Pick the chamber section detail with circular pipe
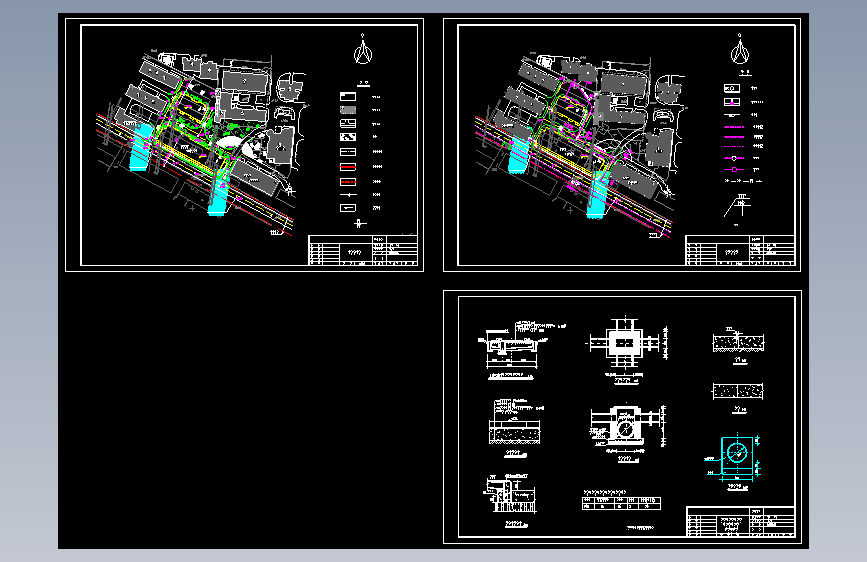This screenshot has width=867, height=562. 627,428
